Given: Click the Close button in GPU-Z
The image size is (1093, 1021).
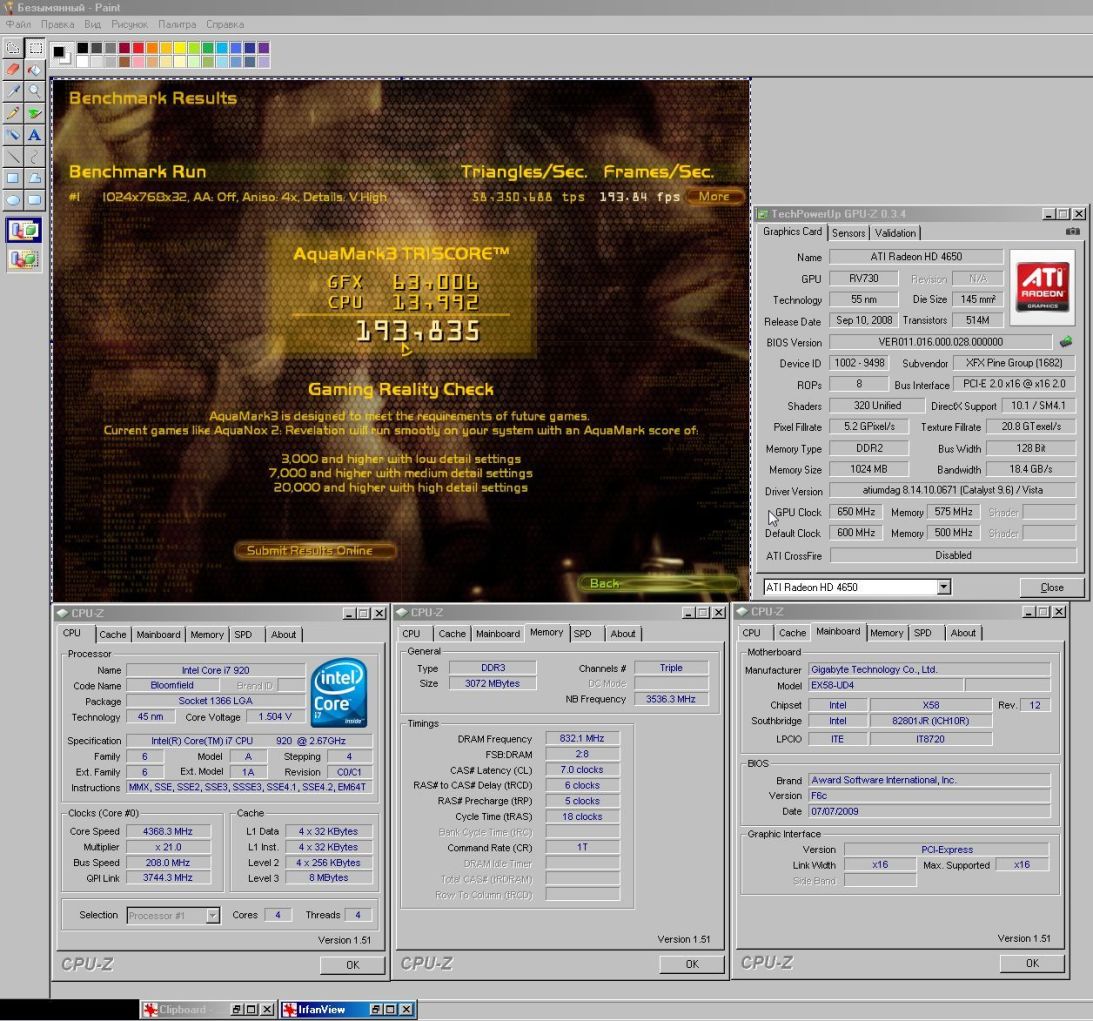Looking at the screenshot, I should tap(1051, 587).
